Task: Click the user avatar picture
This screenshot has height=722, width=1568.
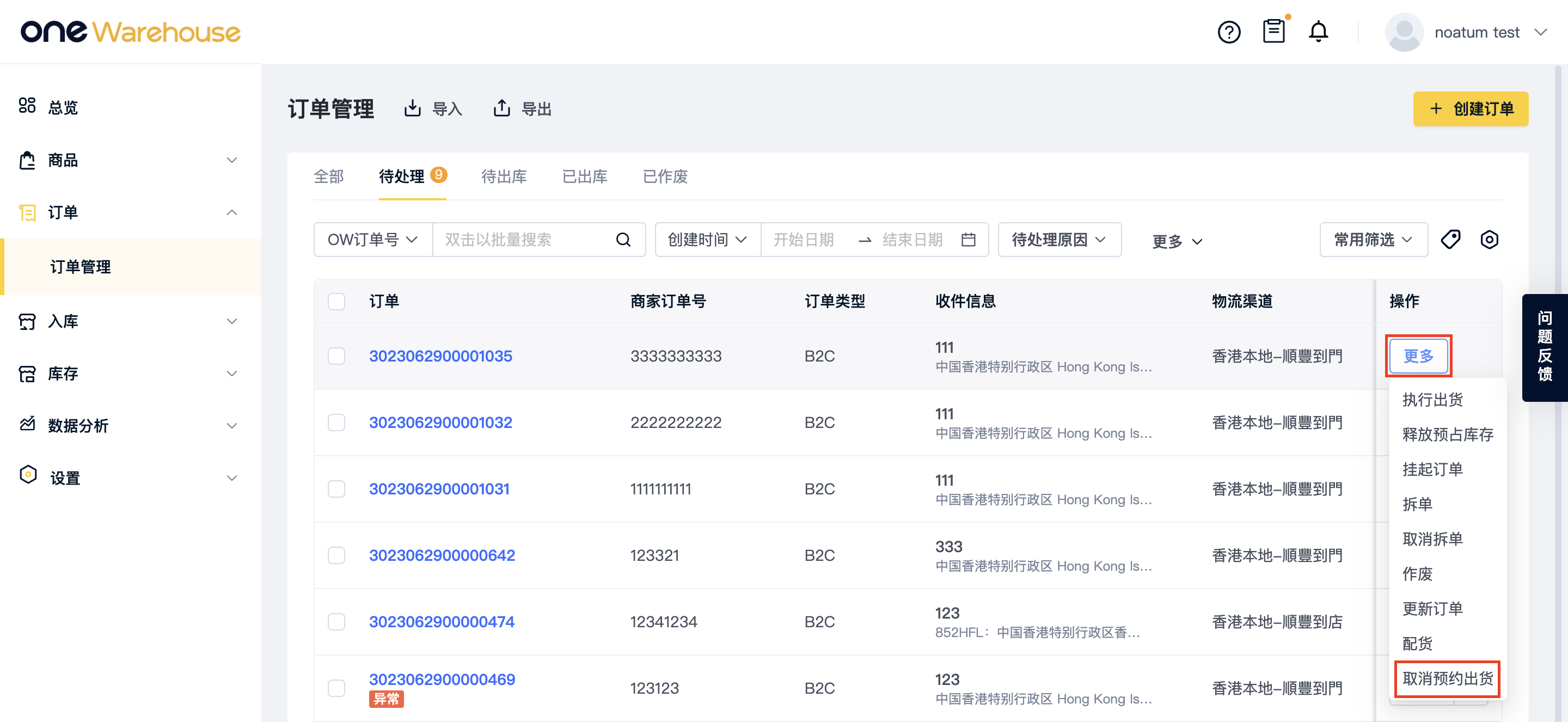Action: [x=1404, y=32]
